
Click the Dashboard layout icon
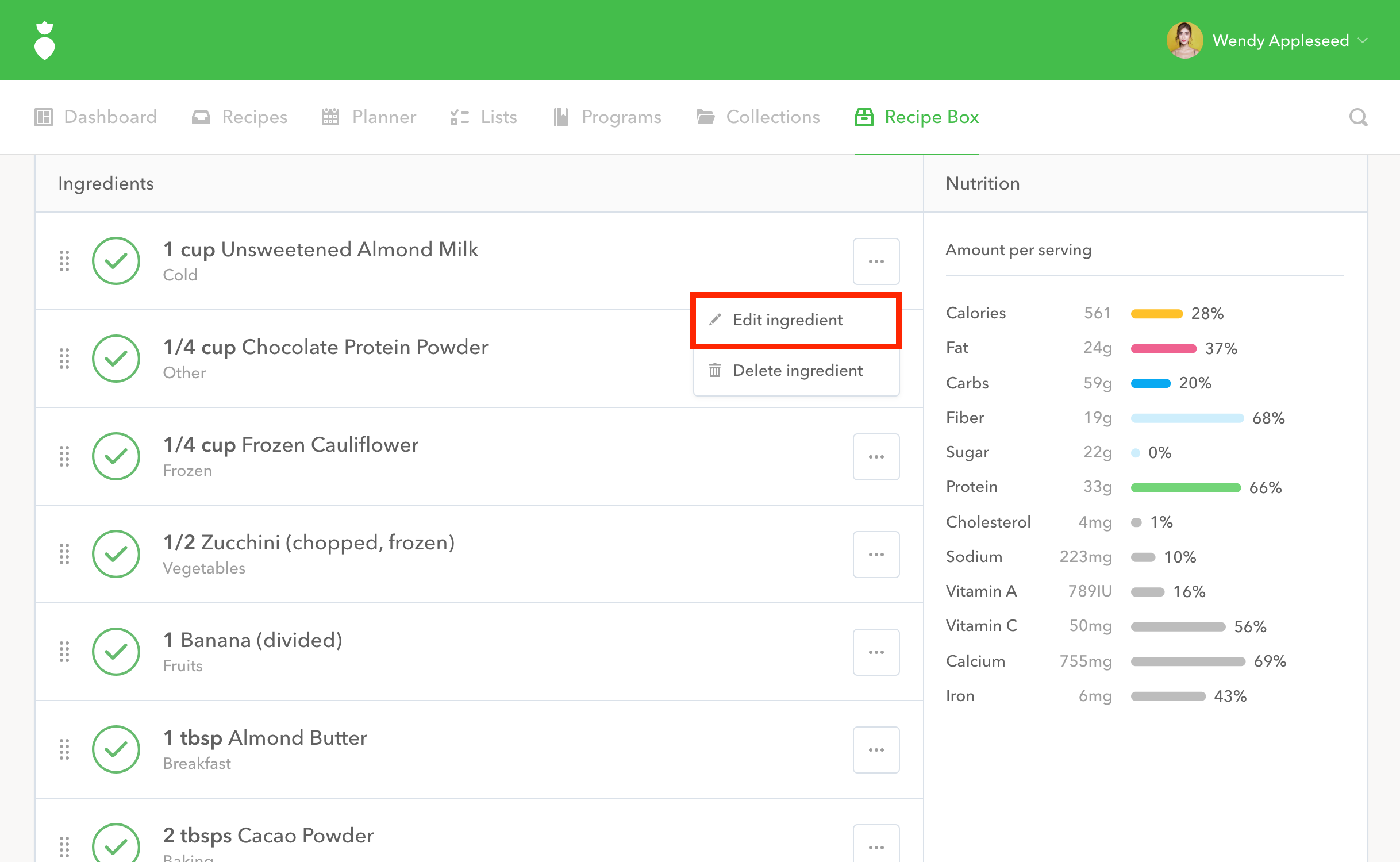[44, 117]
